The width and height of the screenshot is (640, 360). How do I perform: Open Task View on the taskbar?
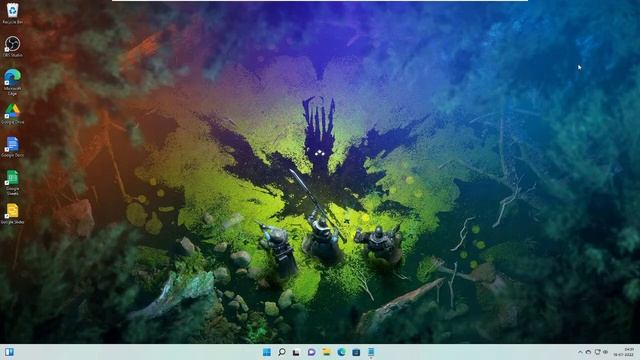click(296, 352)
